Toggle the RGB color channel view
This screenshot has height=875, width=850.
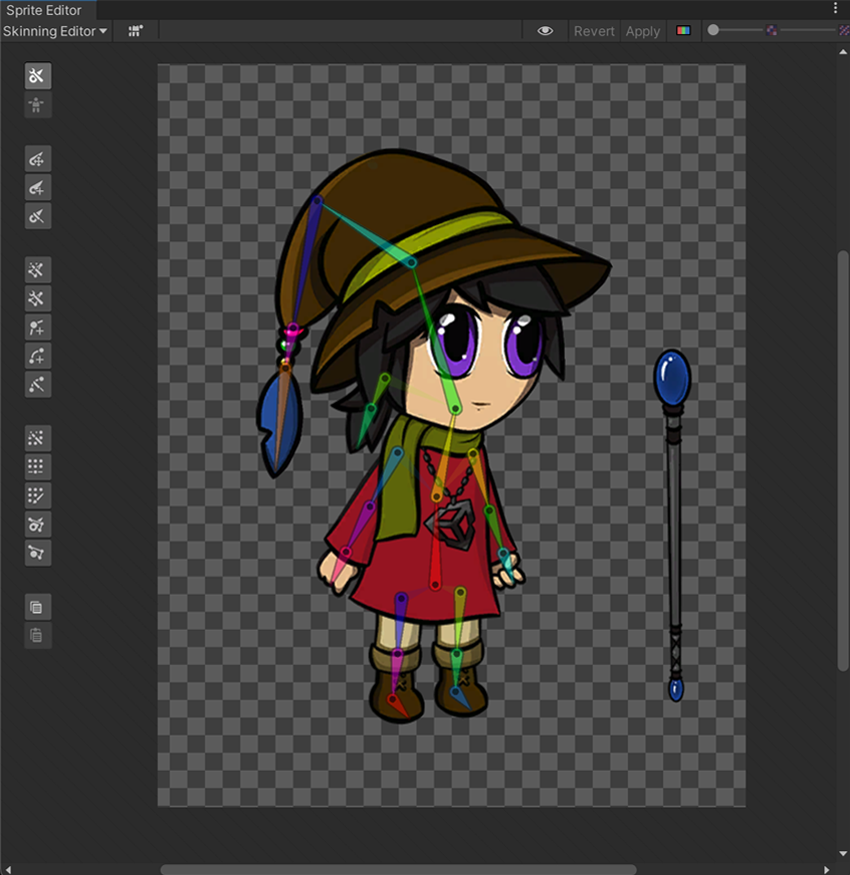[684, 31]
